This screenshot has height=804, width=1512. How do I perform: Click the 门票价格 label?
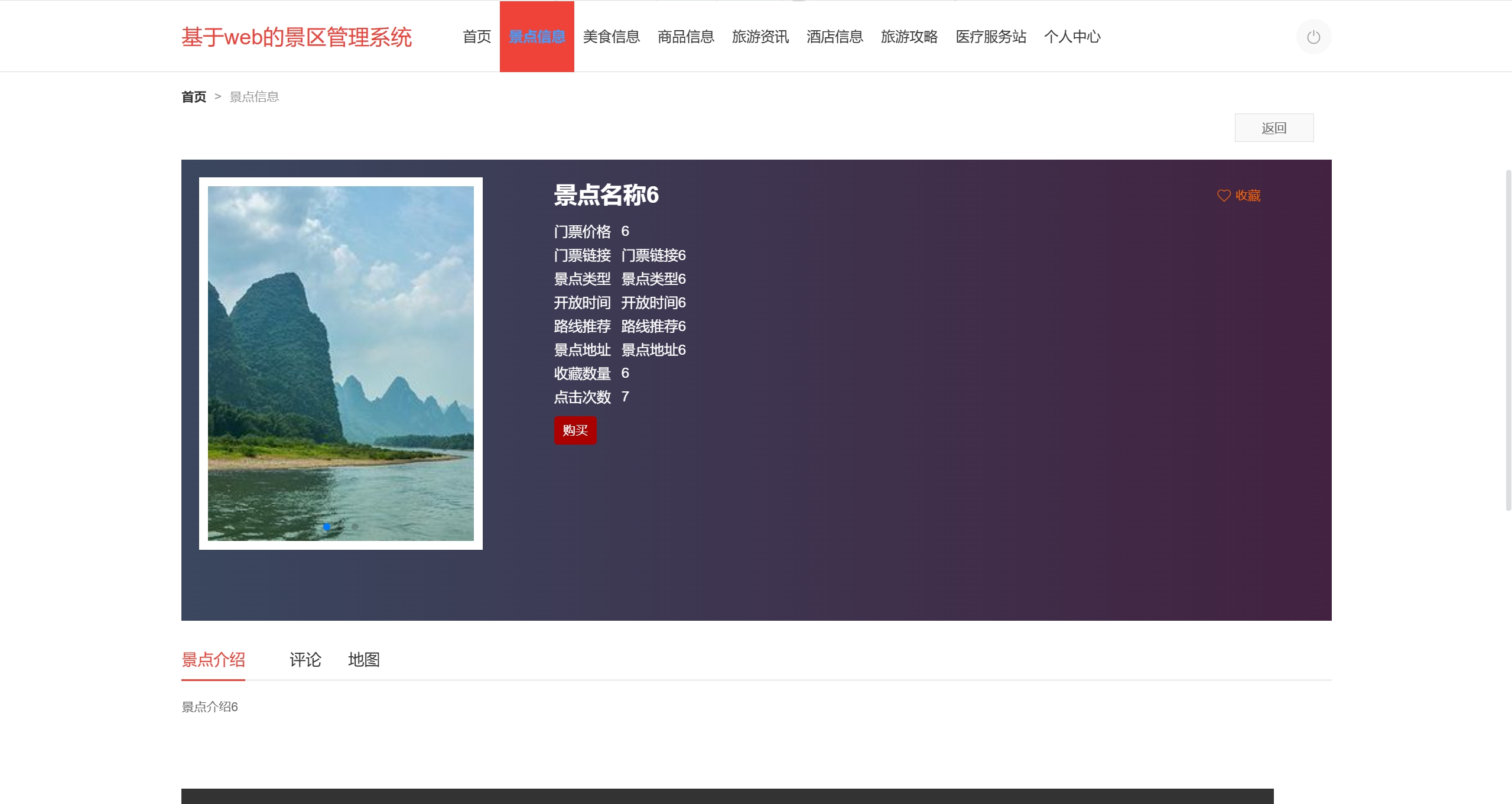(x=582, y=232)
